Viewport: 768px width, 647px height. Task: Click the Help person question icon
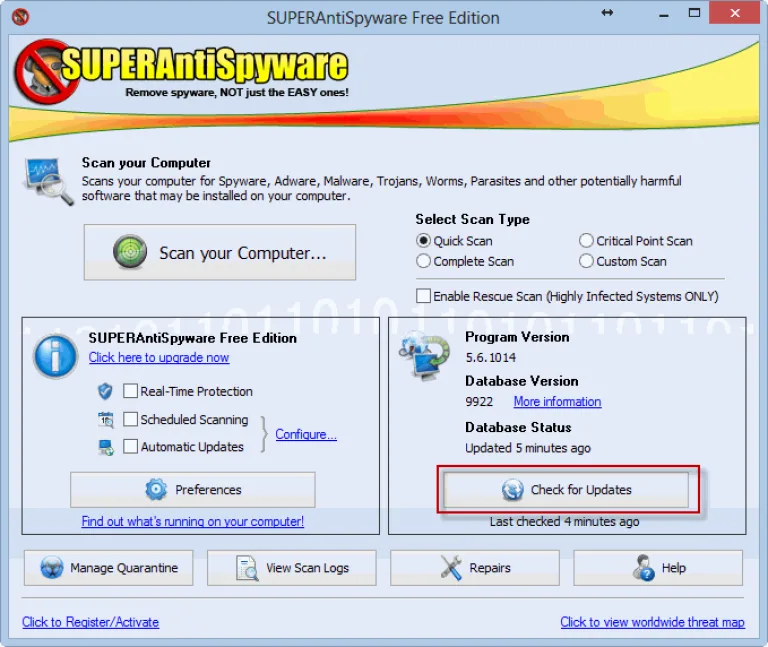(643, 568)
